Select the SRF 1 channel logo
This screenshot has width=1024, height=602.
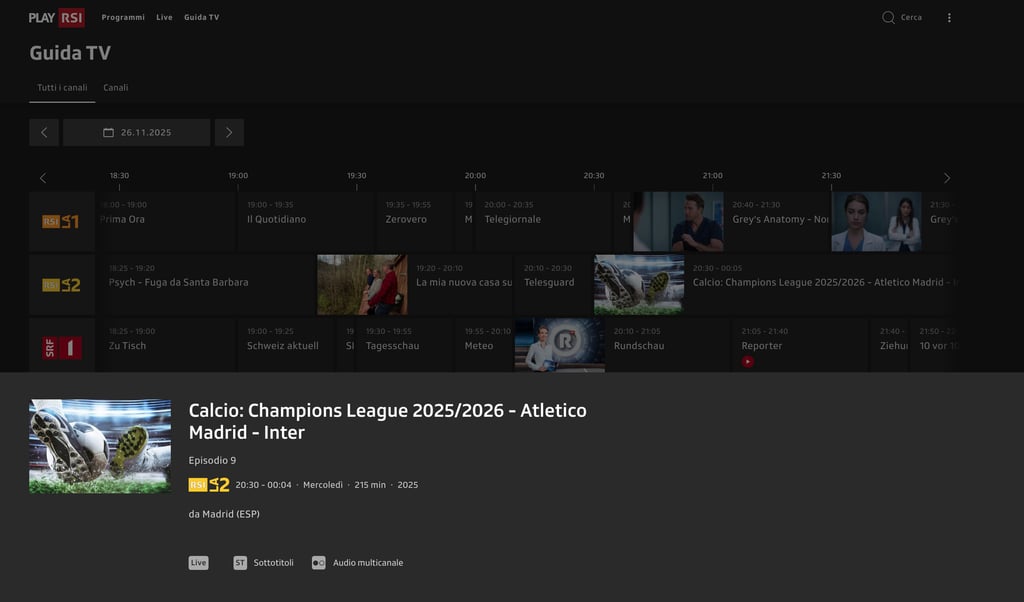61,347
